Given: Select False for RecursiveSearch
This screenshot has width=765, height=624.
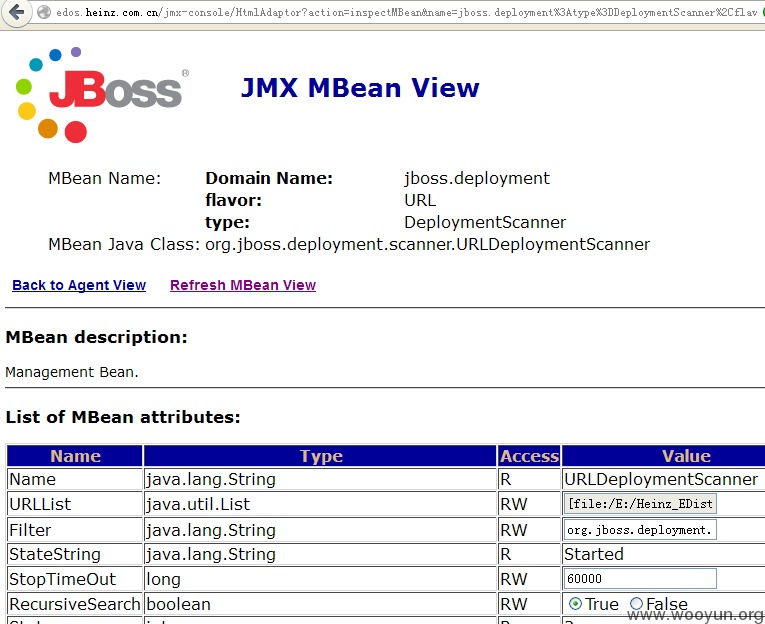Looking at the screenshot, I should (x=636, y=604).
